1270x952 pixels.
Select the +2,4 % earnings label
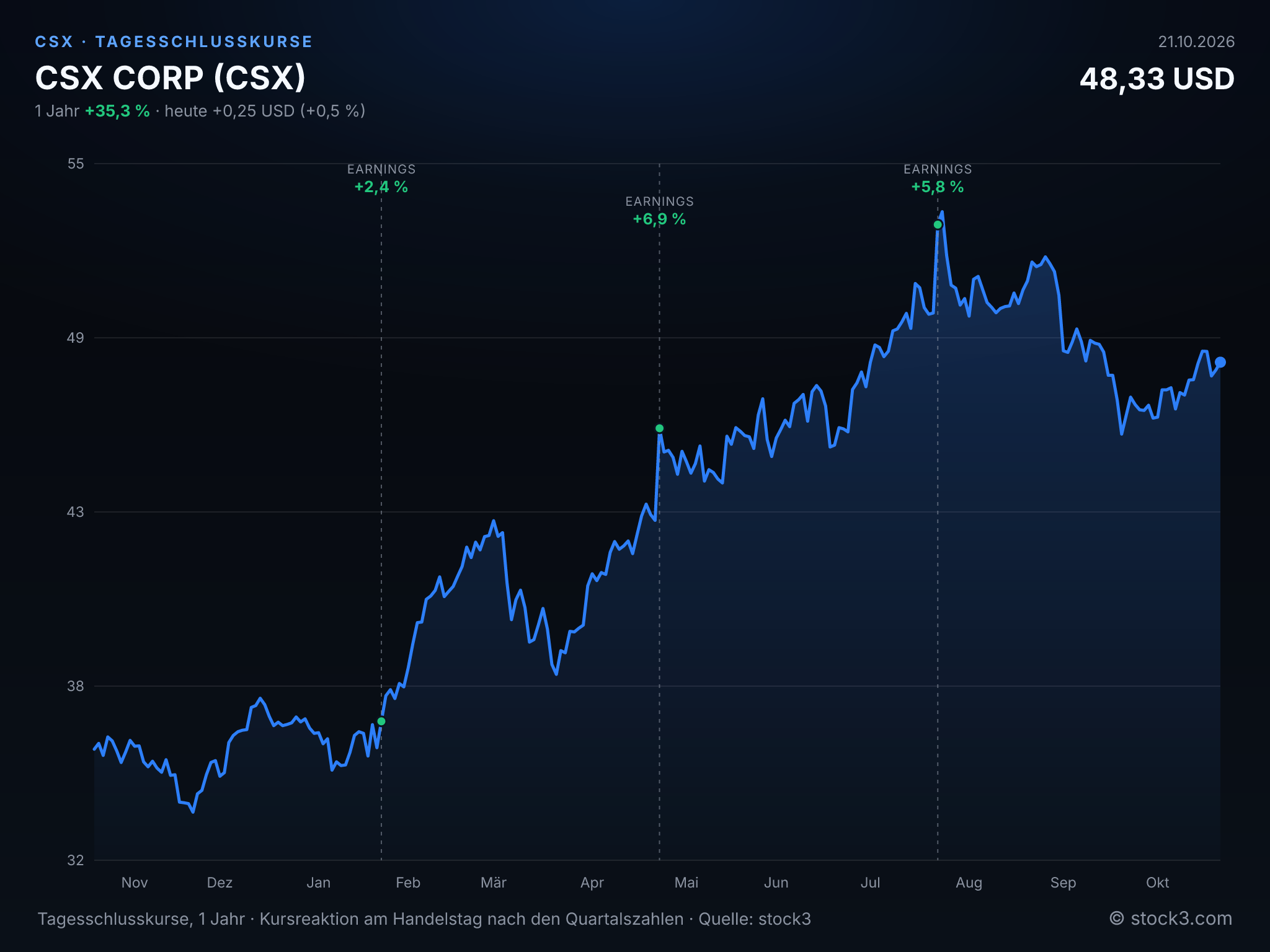click(x=381, y=187)
